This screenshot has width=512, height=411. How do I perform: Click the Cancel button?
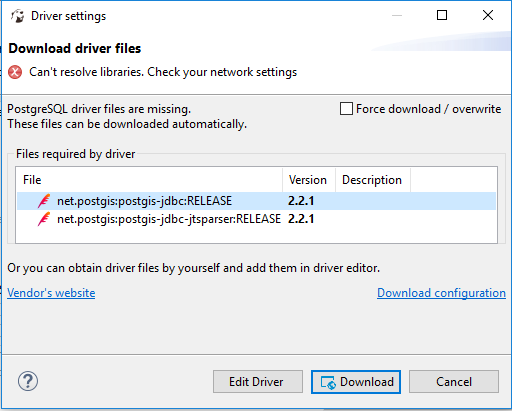pos(454,382)
